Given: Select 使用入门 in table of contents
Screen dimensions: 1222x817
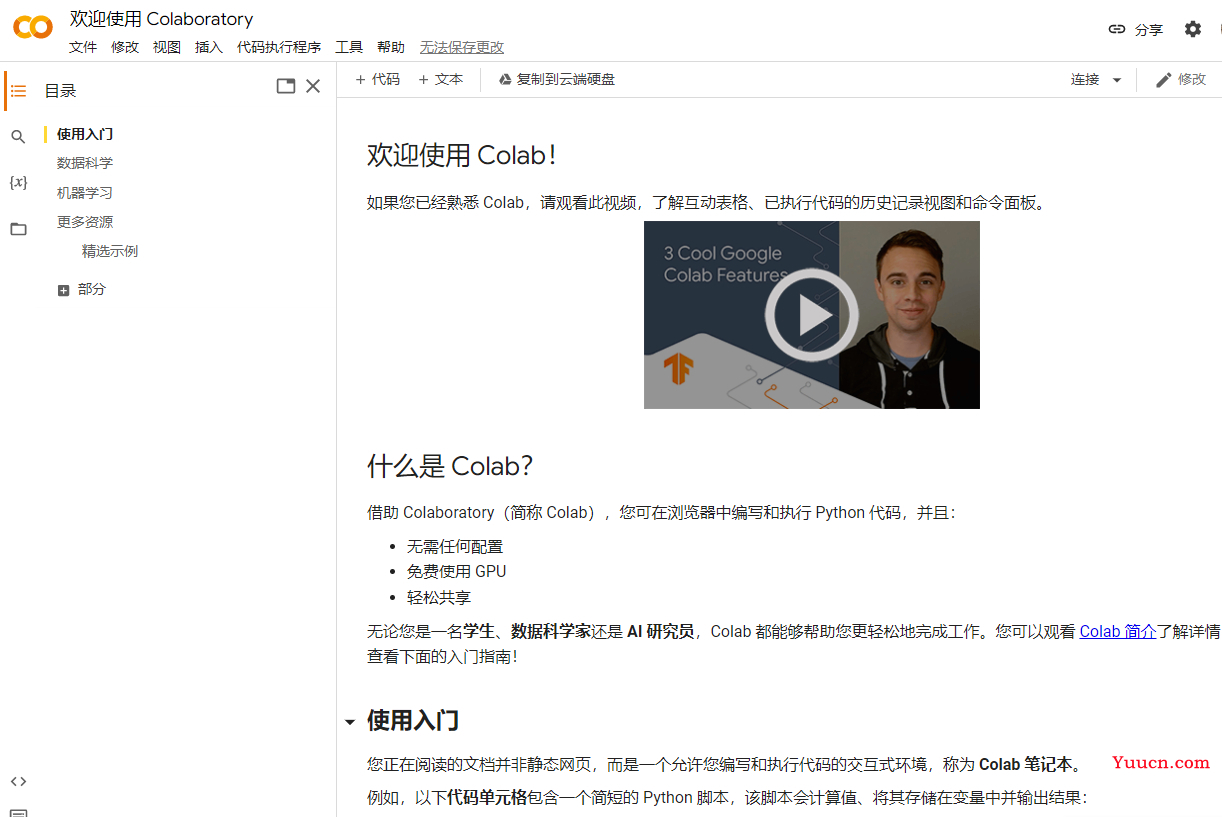Looking at the screenshot, I should coord(85,134).
